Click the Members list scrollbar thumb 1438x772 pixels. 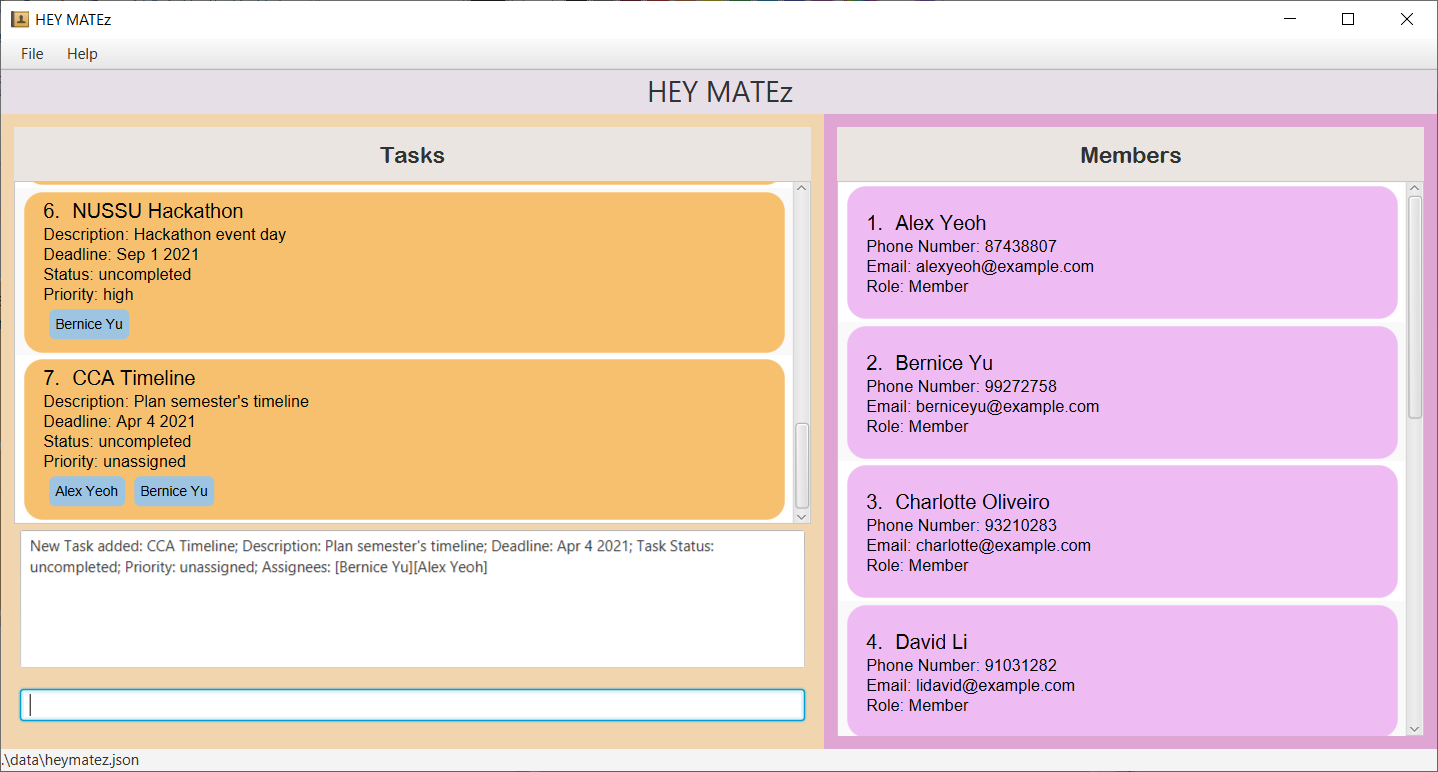tap(1415, 307)
